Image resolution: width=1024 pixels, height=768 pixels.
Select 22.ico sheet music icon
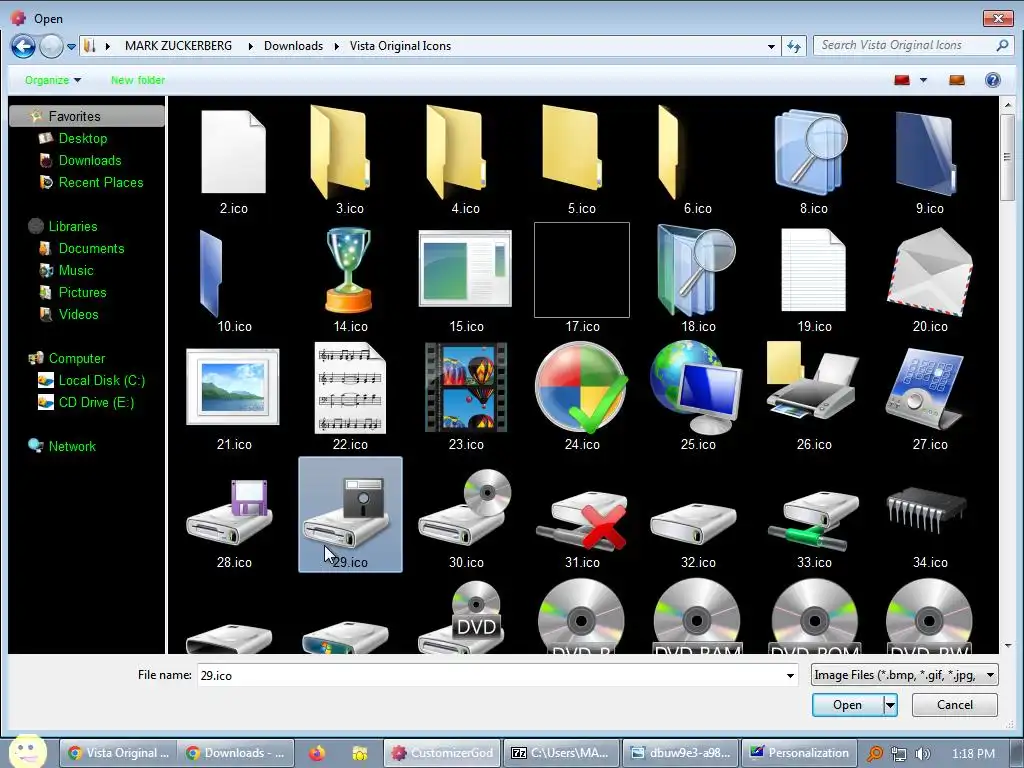pyautogui.click(x=350, y=388)
